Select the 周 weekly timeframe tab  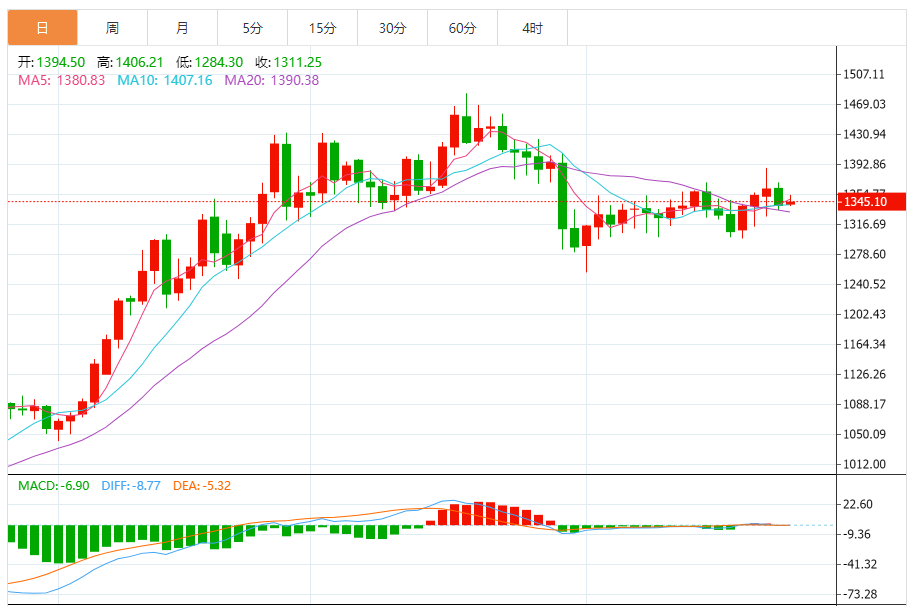click(112, 28)
